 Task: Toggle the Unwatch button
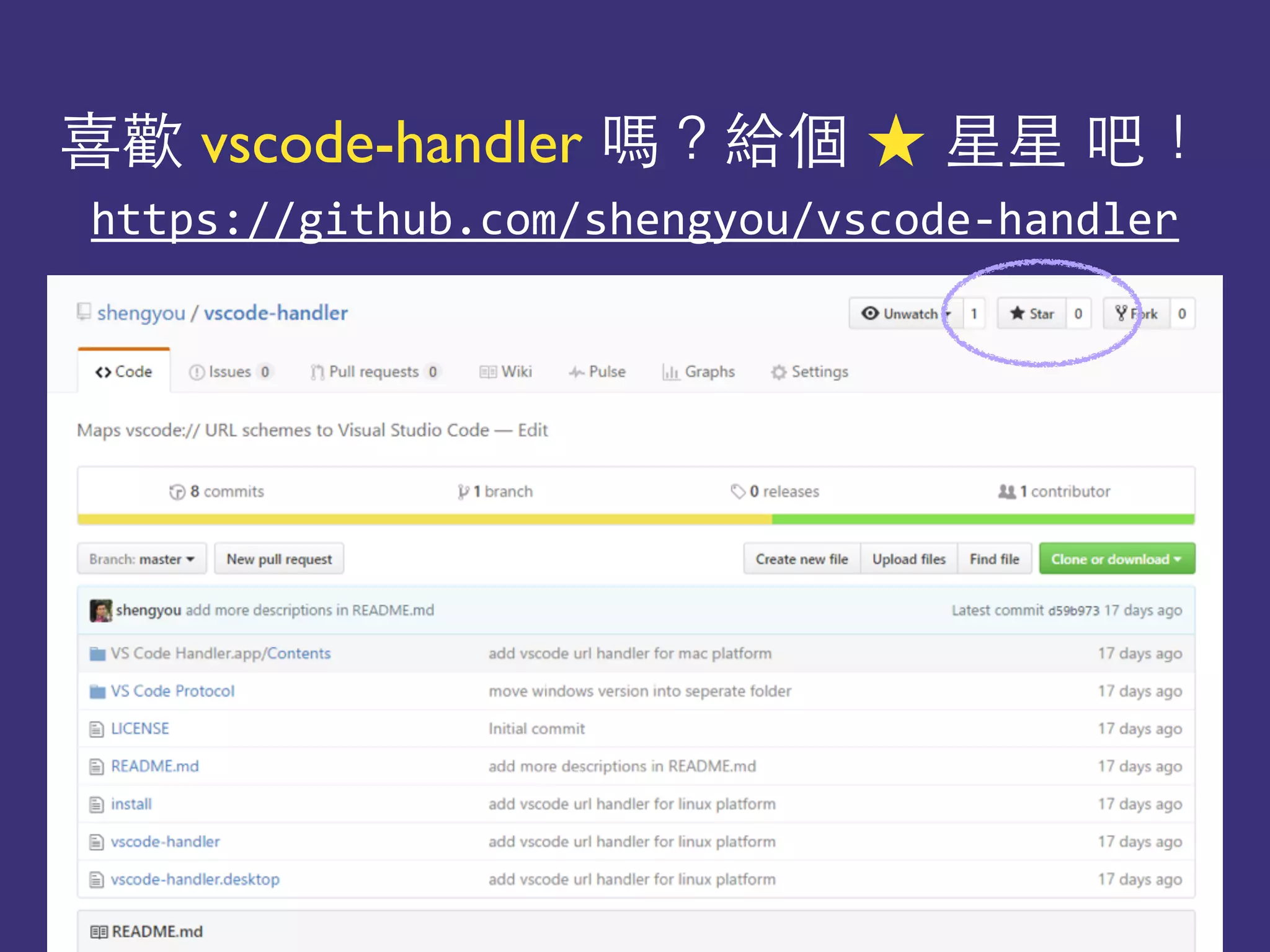coord(905,314)
